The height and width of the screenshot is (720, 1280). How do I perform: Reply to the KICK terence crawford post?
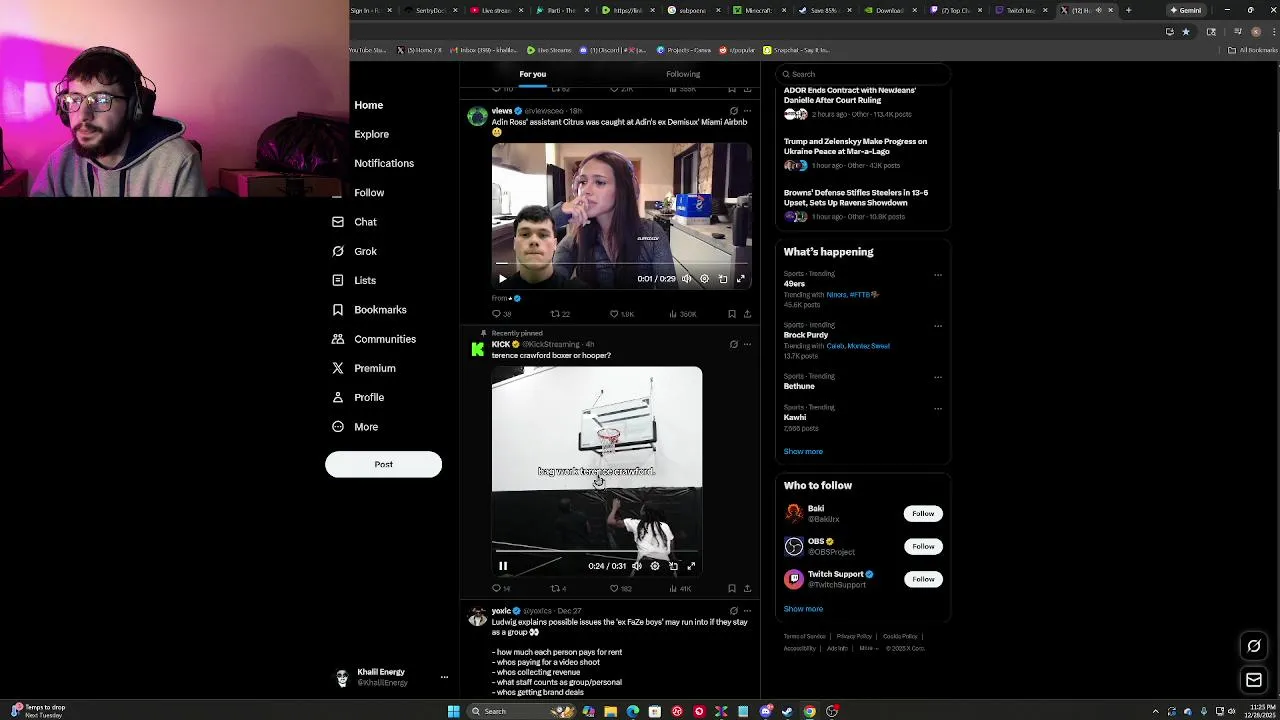click(501, 588)
